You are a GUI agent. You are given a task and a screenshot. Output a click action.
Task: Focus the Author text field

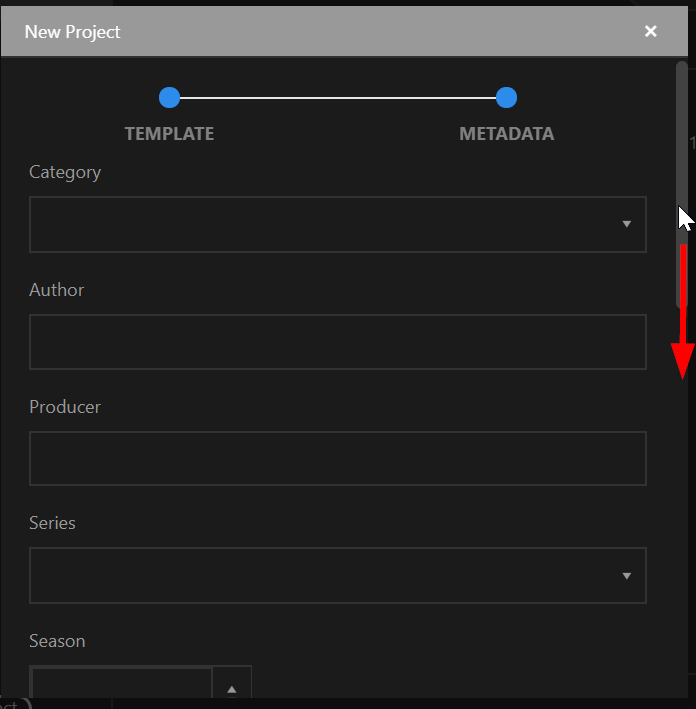click(338, 342)
